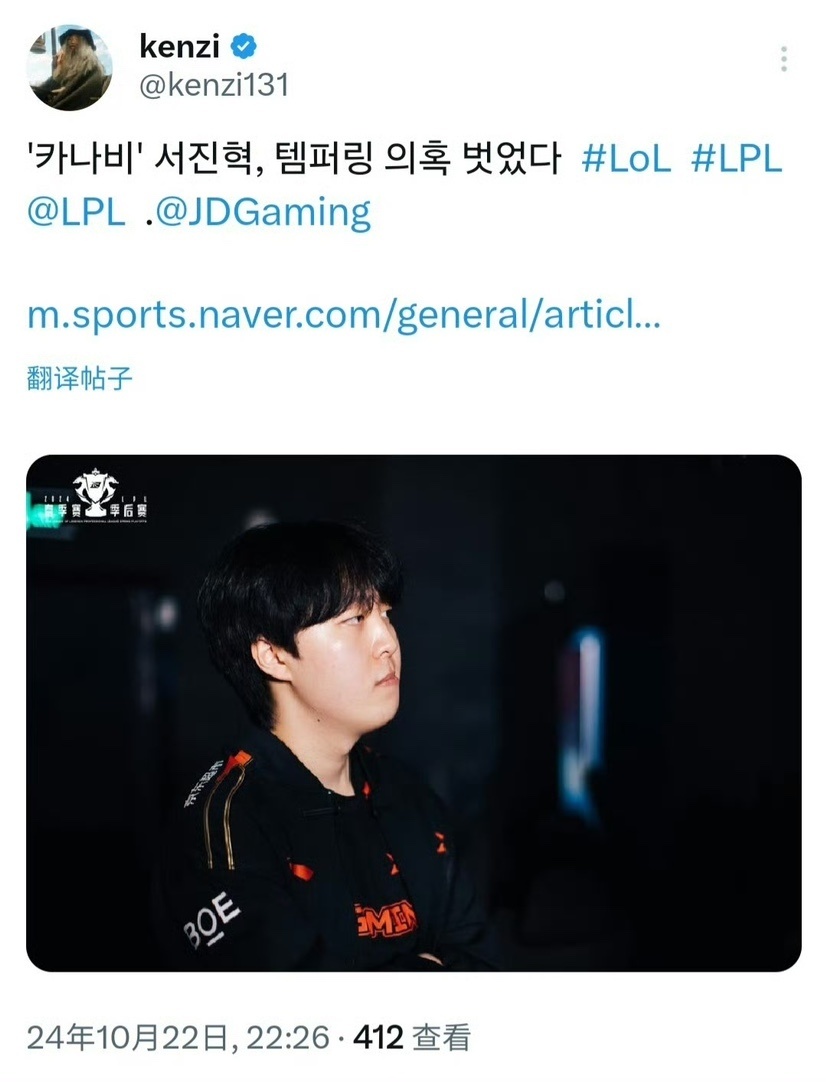The height and width of the screenshot is (1082, 826).
Task: Open the m.sports.naver.com article link
Action: point(344,315)
